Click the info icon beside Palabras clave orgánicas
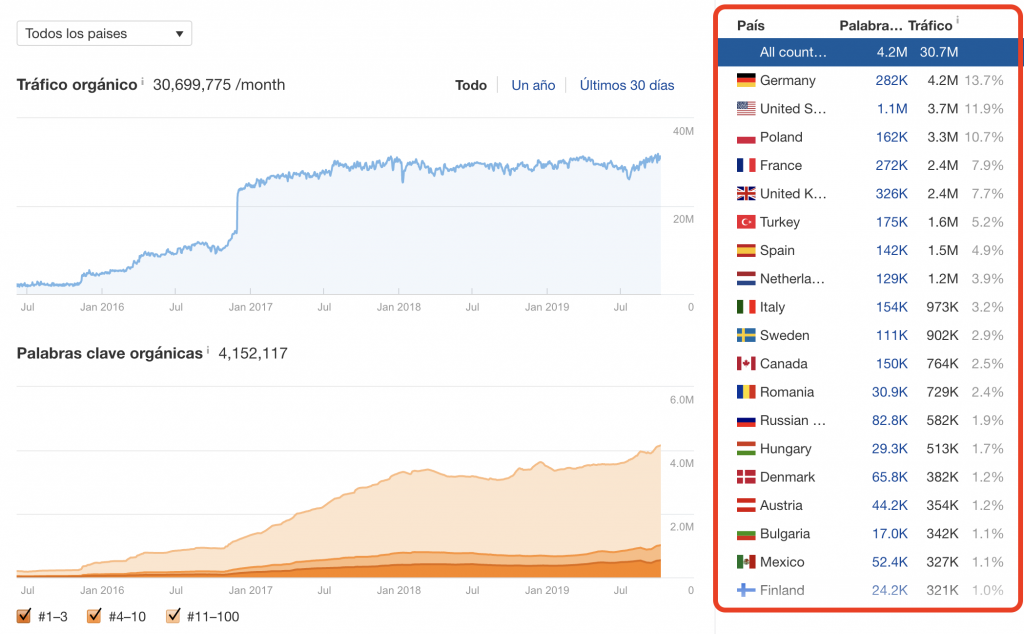Image resolution: width=1024 pixels, height=634 pixels. click(x=209, y=350)
